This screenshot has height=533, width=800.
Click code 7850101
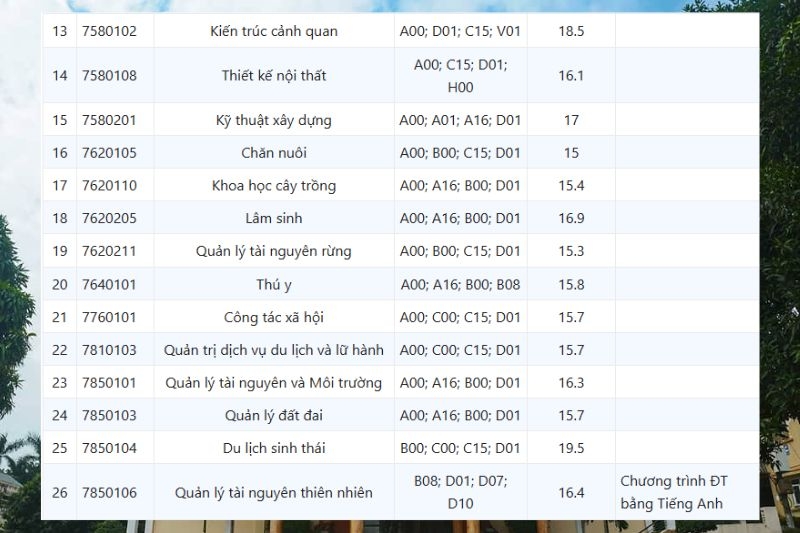(109, 383)
